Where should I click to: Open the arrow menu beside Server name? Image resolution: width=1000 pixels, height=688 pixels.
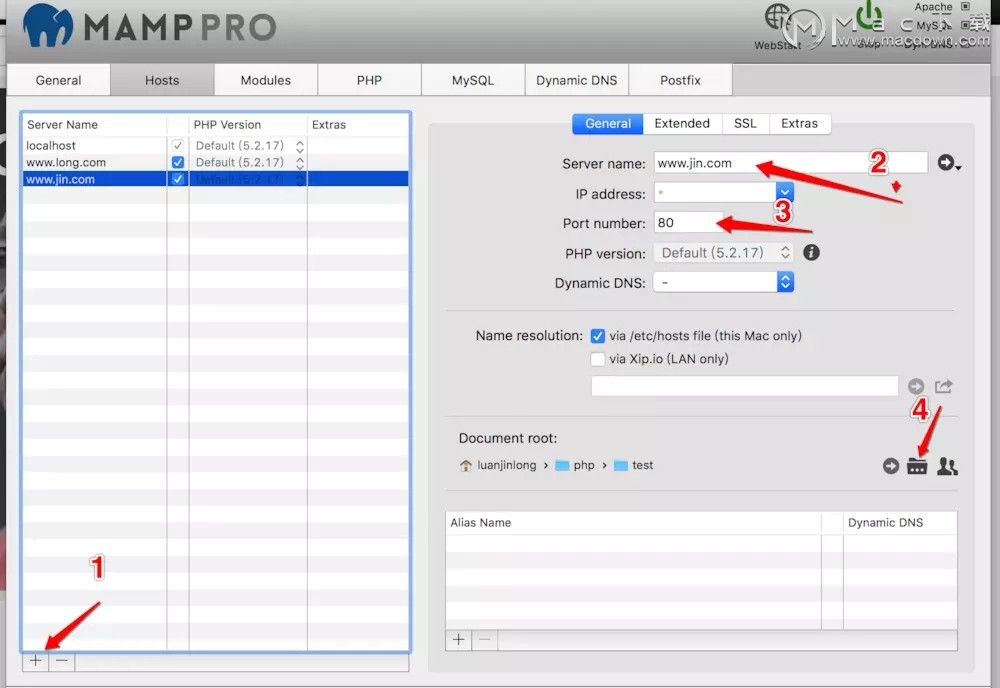(x=949, y=163)
